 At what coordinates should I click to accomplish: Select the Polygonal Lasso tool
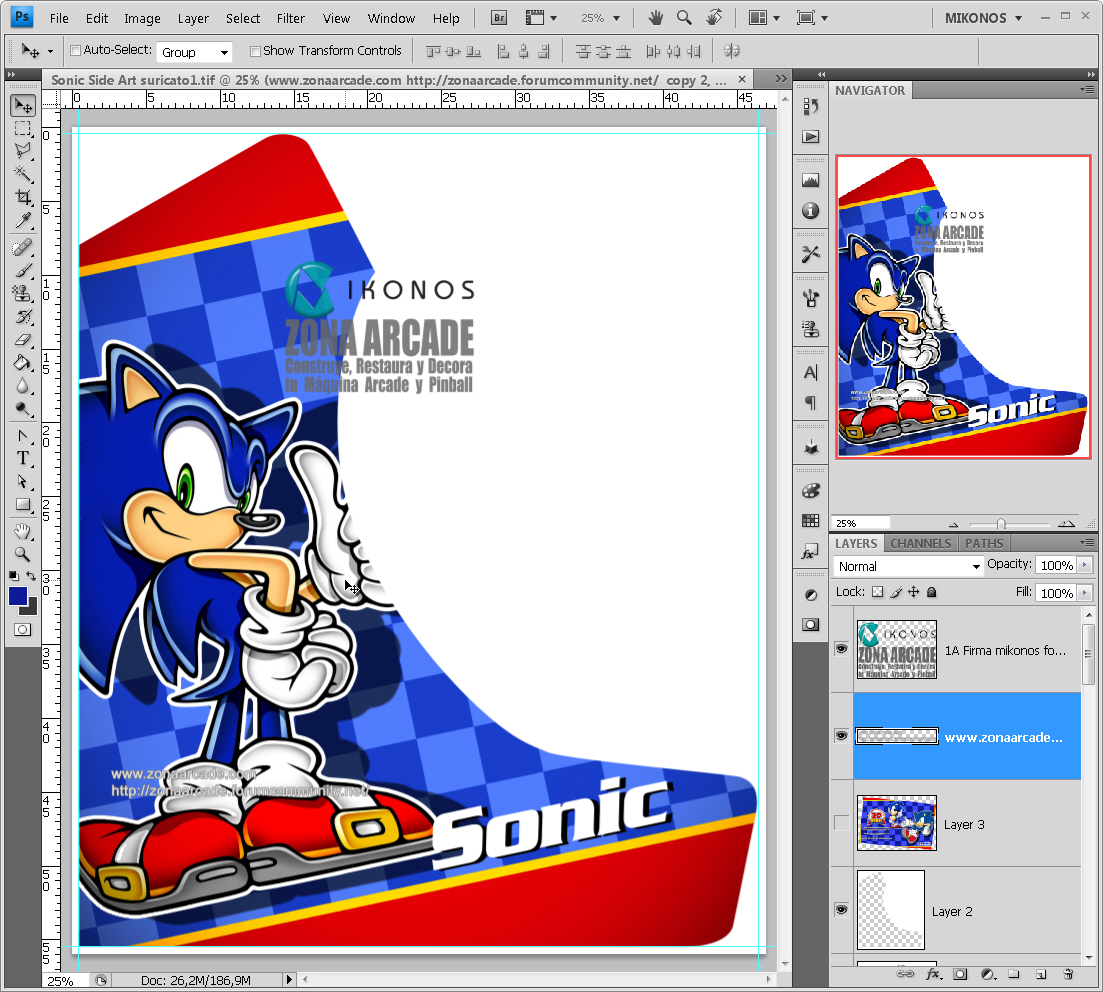pos(23,151)
